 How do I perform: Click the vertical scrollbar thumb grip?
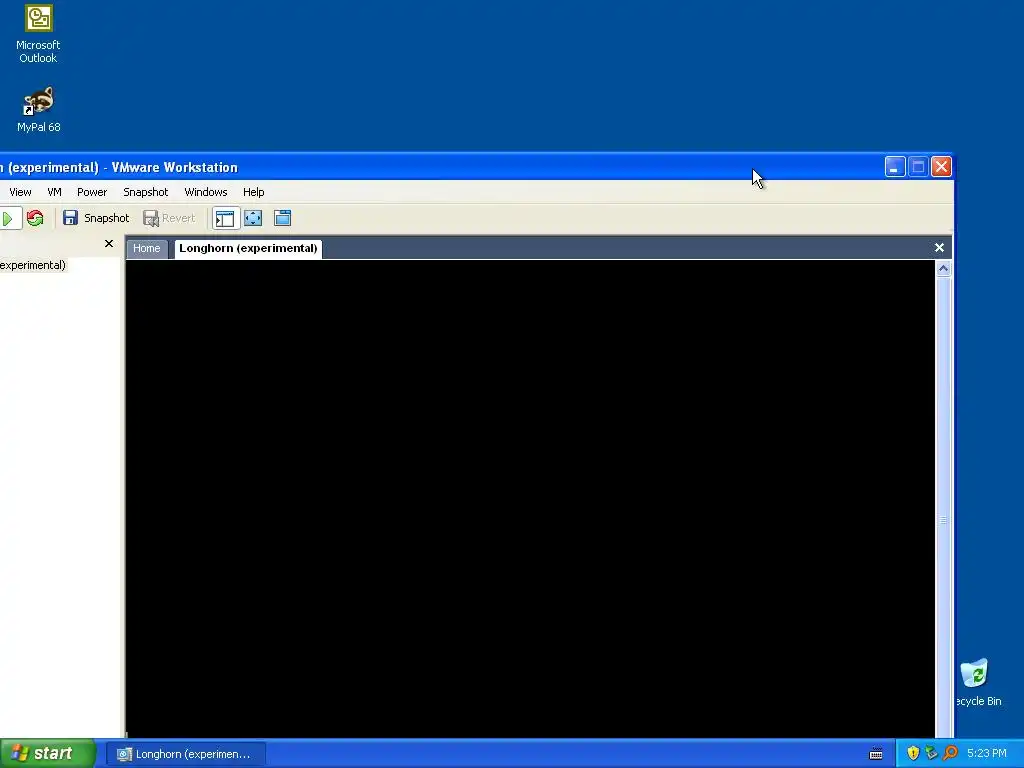click(943, 520)
